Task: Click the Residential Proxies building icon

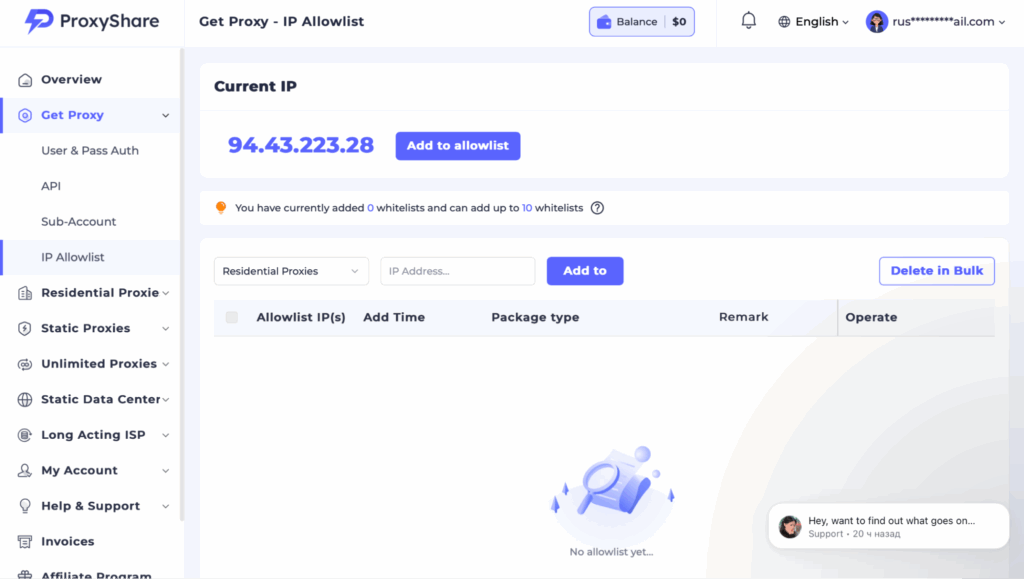Action: click(x=25, y=293)
